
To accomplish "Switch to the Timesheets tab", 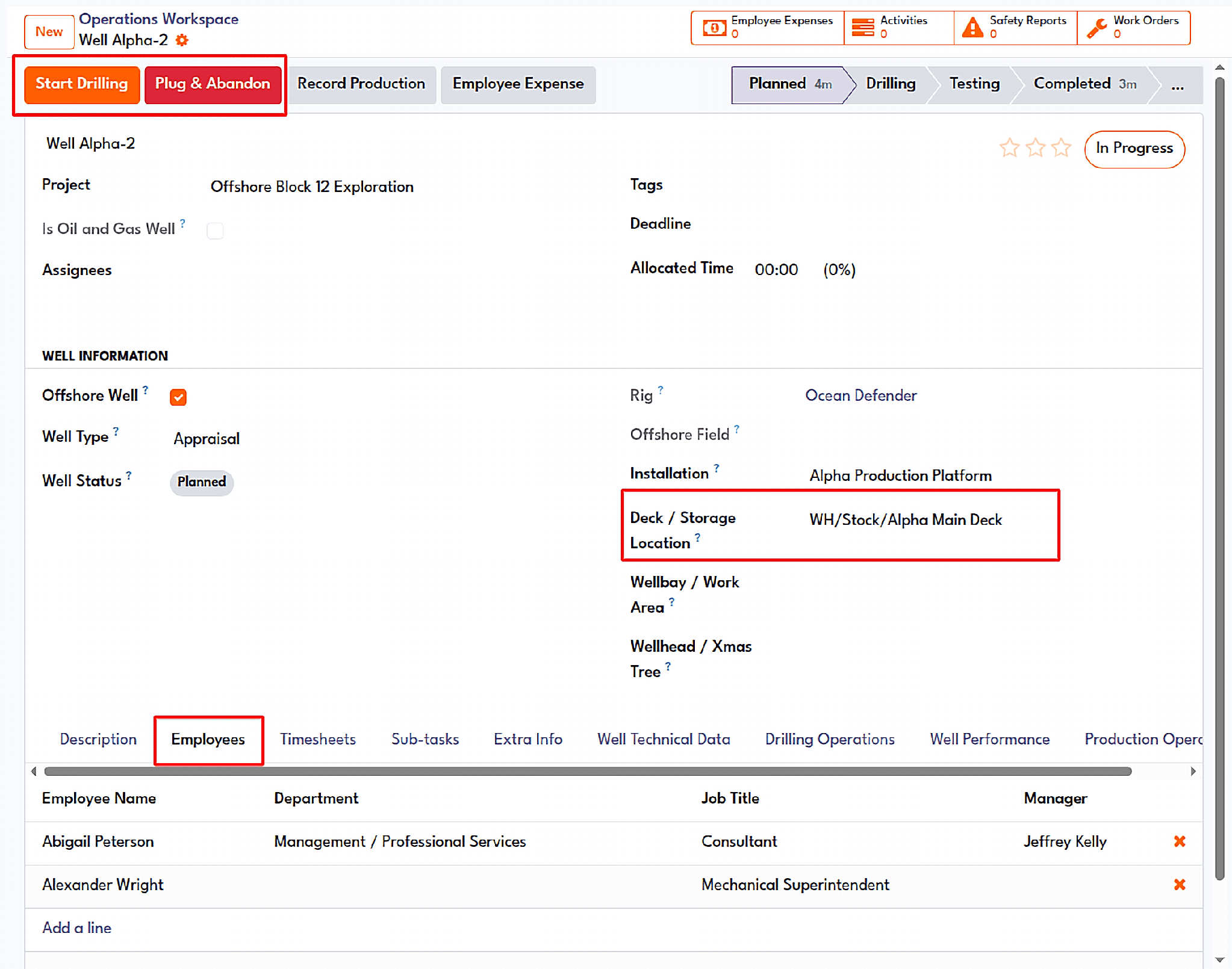I will (317, 739).
